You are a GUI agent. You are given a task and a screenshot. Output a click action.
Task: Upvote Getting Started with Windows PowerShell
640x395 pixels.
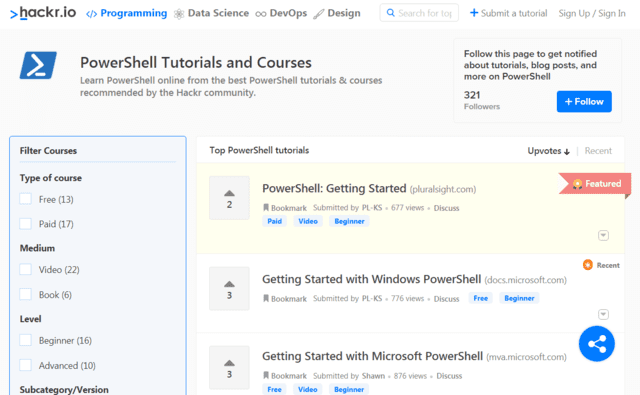(229, 288)
